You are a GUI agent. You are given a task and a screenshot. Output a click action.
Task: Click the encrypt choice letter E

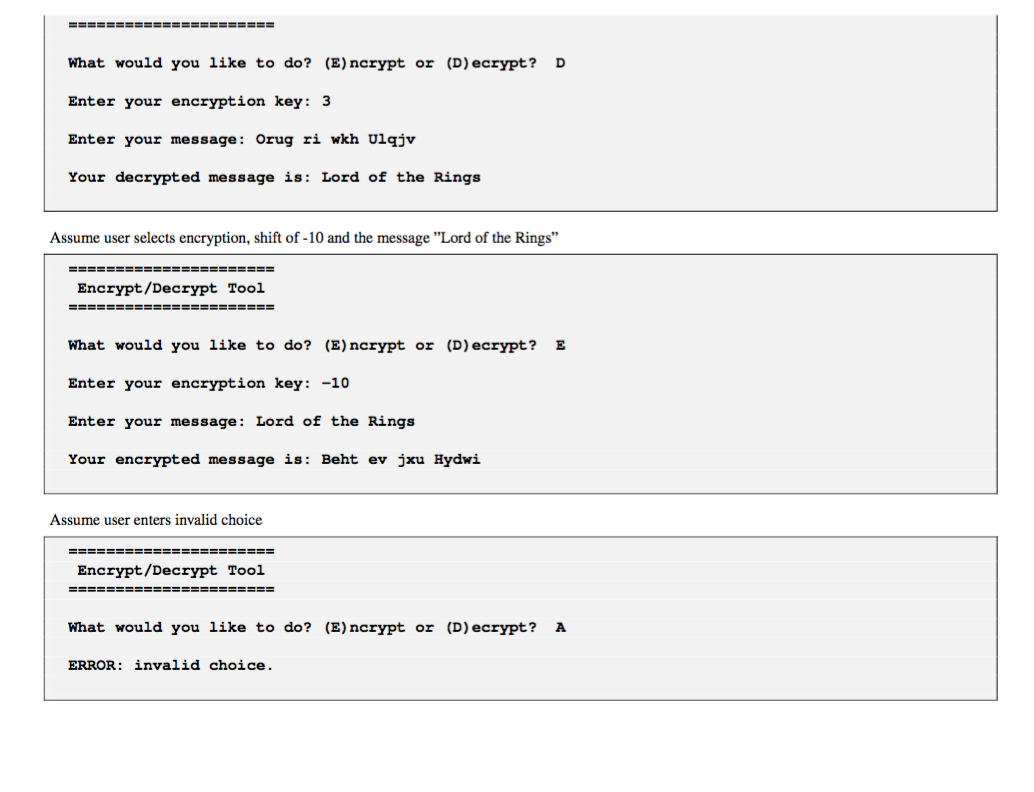[x=560, y=346]
